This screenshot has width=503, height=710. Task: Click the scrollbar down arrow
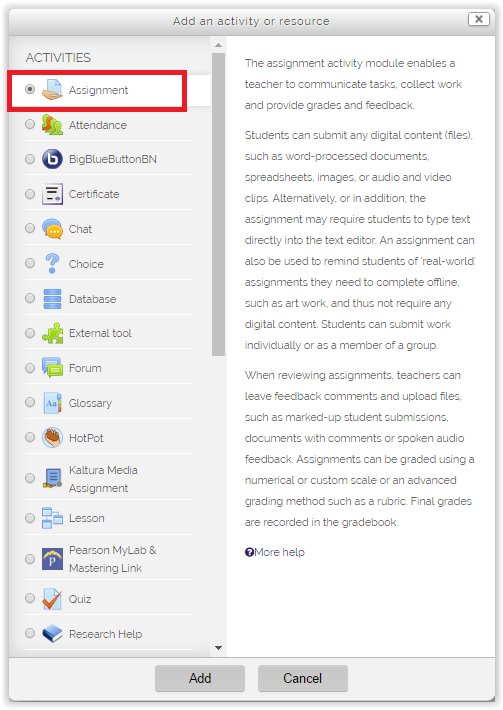tap(218, 648)
